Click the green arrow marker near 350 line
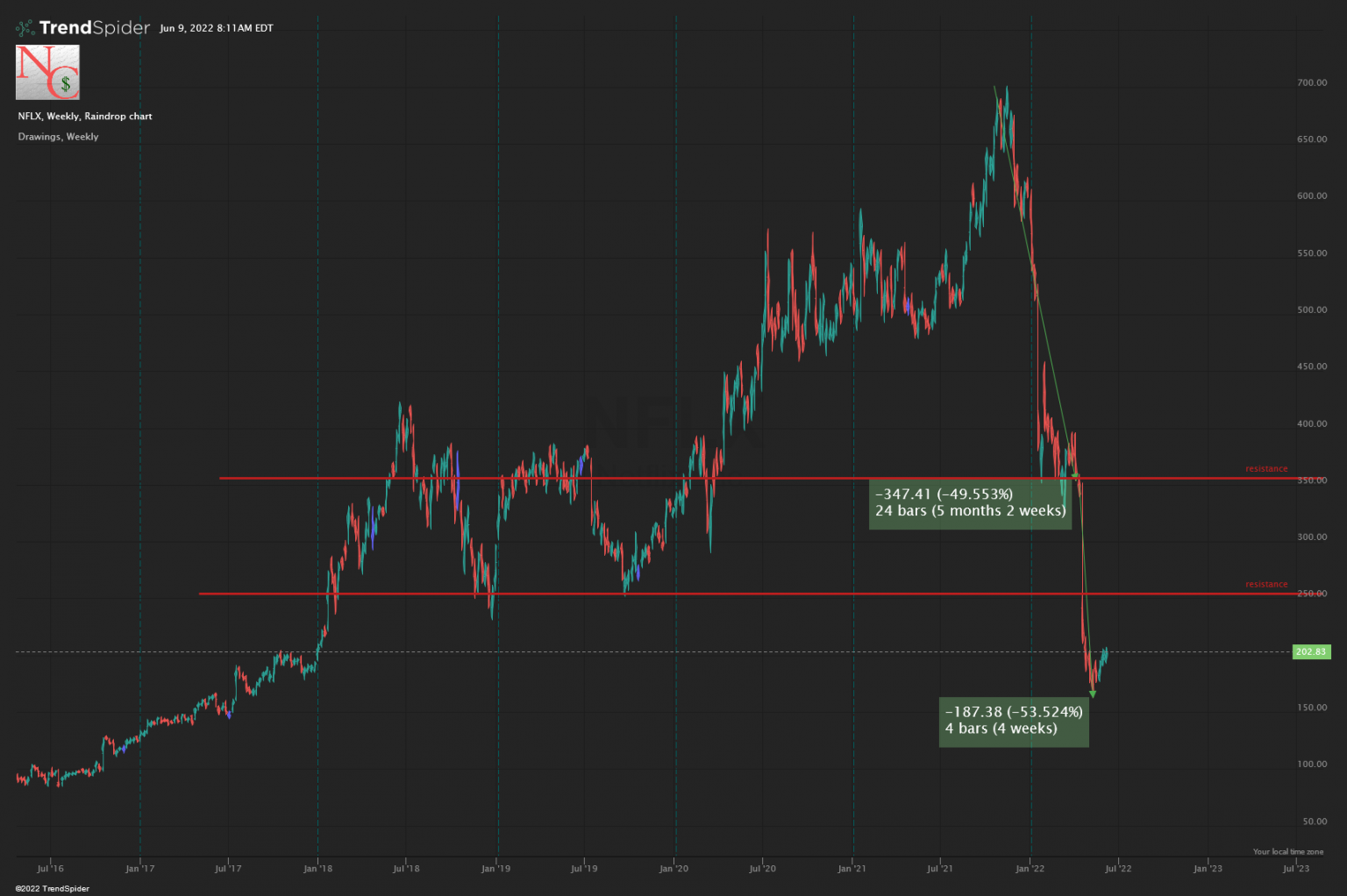1347x896 pixels. point(1074,476)
